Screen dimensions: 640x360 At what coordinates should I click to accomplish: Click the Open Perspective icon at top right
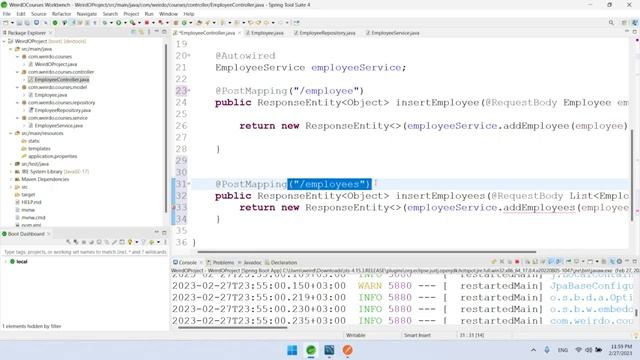624,23
